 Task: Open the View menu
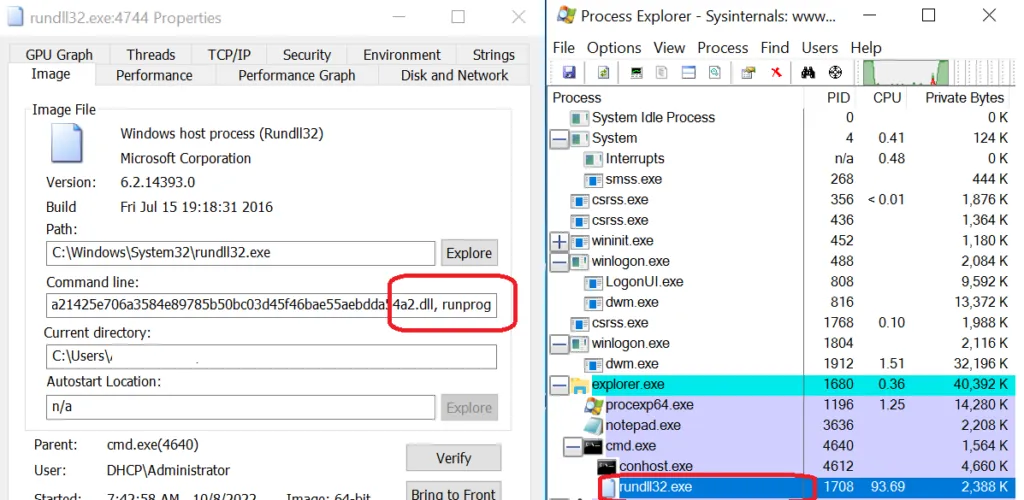tap(669, 48)
